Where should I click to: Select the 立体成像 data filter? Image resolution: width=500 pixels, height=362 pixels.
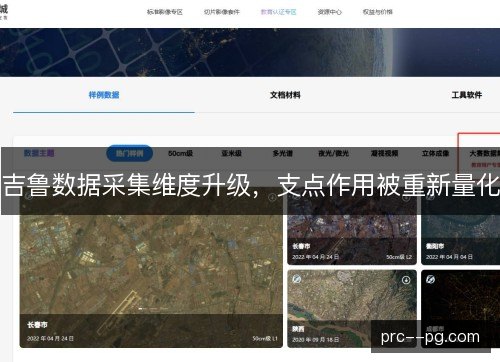436,153
